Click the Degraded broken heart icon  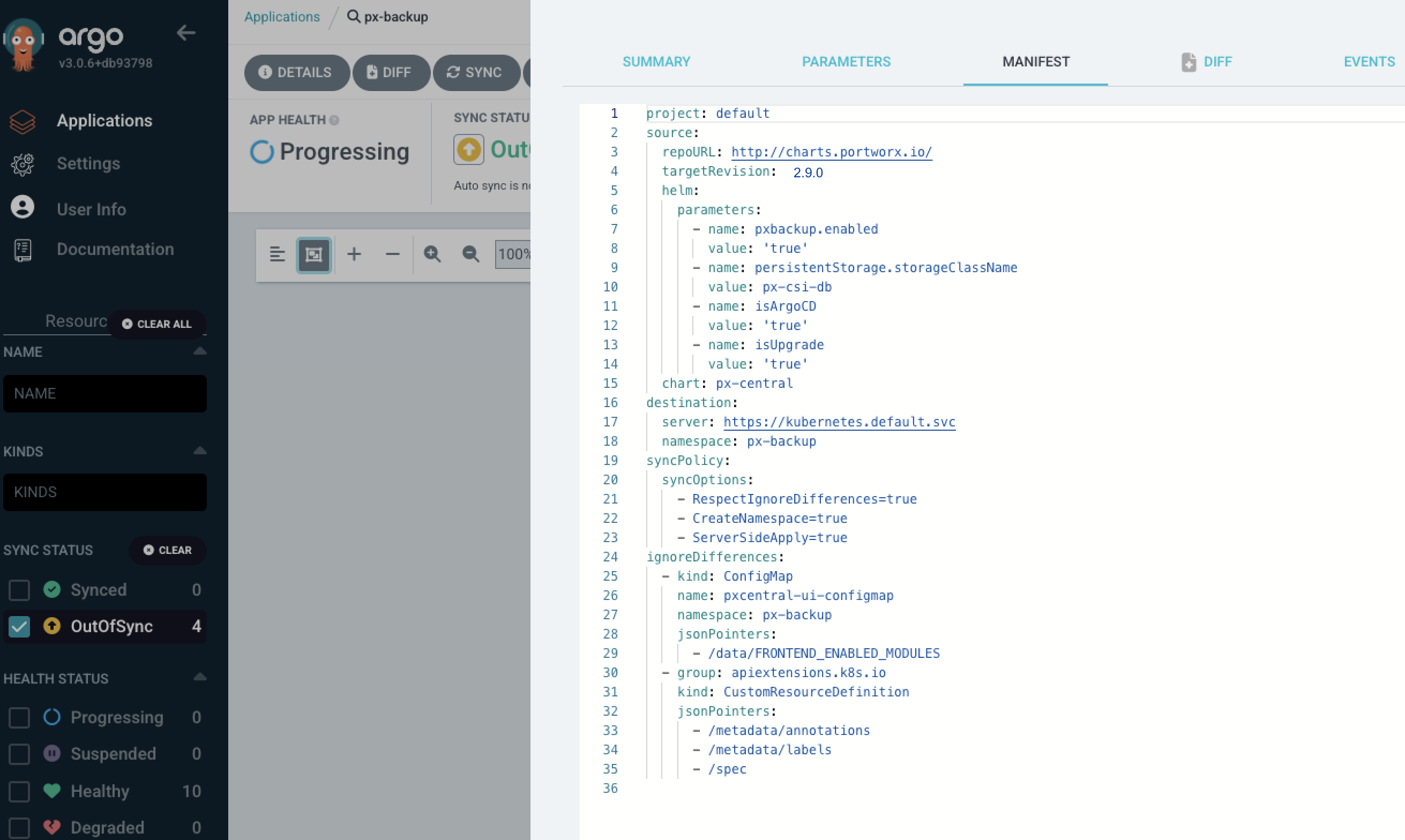tap(52, 827)
